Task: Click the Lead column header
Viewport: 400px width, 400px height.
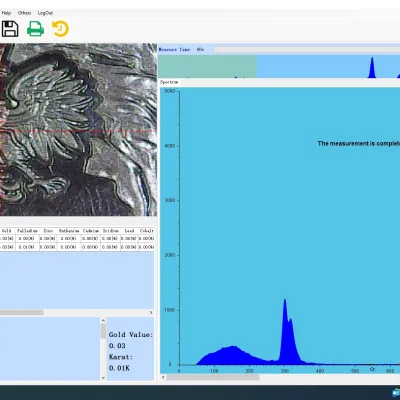Action: [x=129, y=231]
